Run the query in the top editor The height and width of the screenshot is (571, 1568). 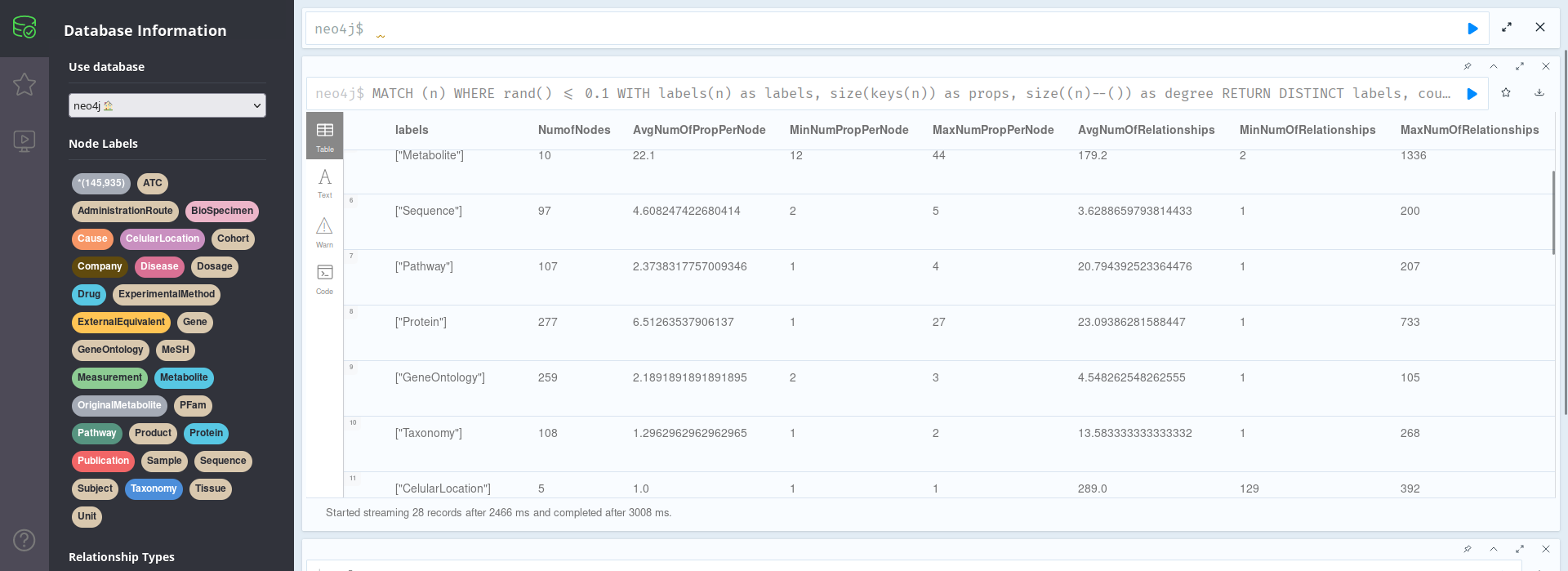tap(1472, 29)
